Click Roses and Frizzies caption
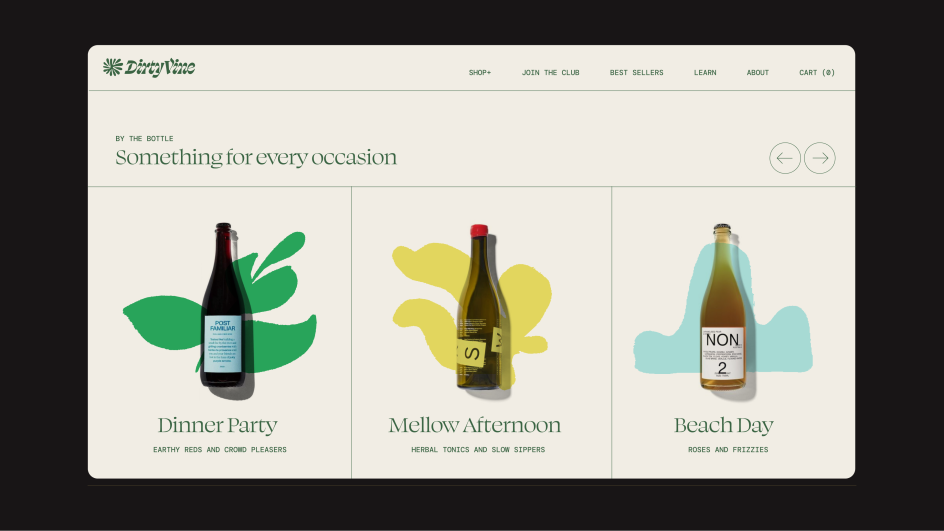This screenshot has width=944, height=531. coord(728,450)
